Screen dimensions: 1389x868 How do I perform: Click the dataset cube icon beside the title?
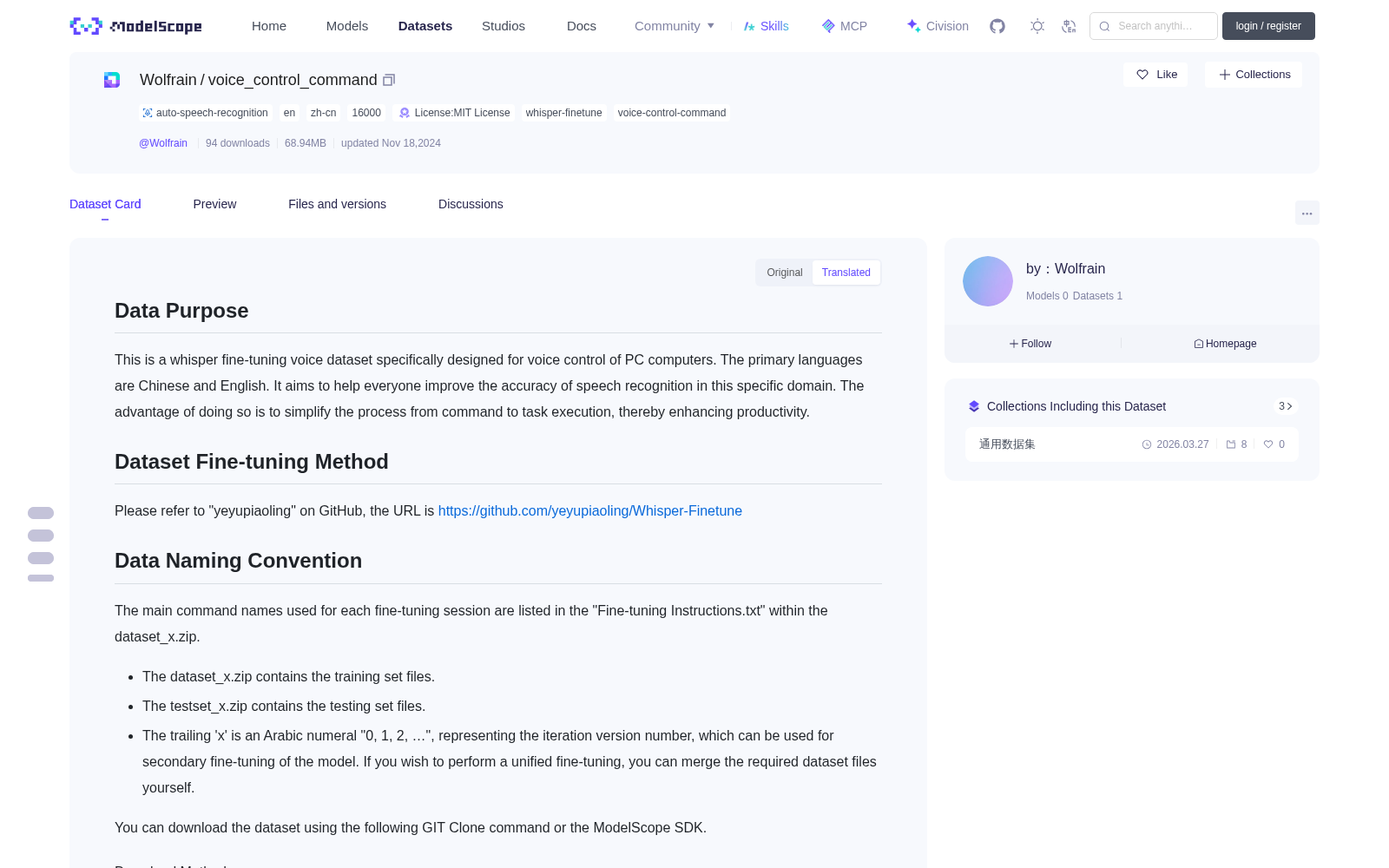112,80
